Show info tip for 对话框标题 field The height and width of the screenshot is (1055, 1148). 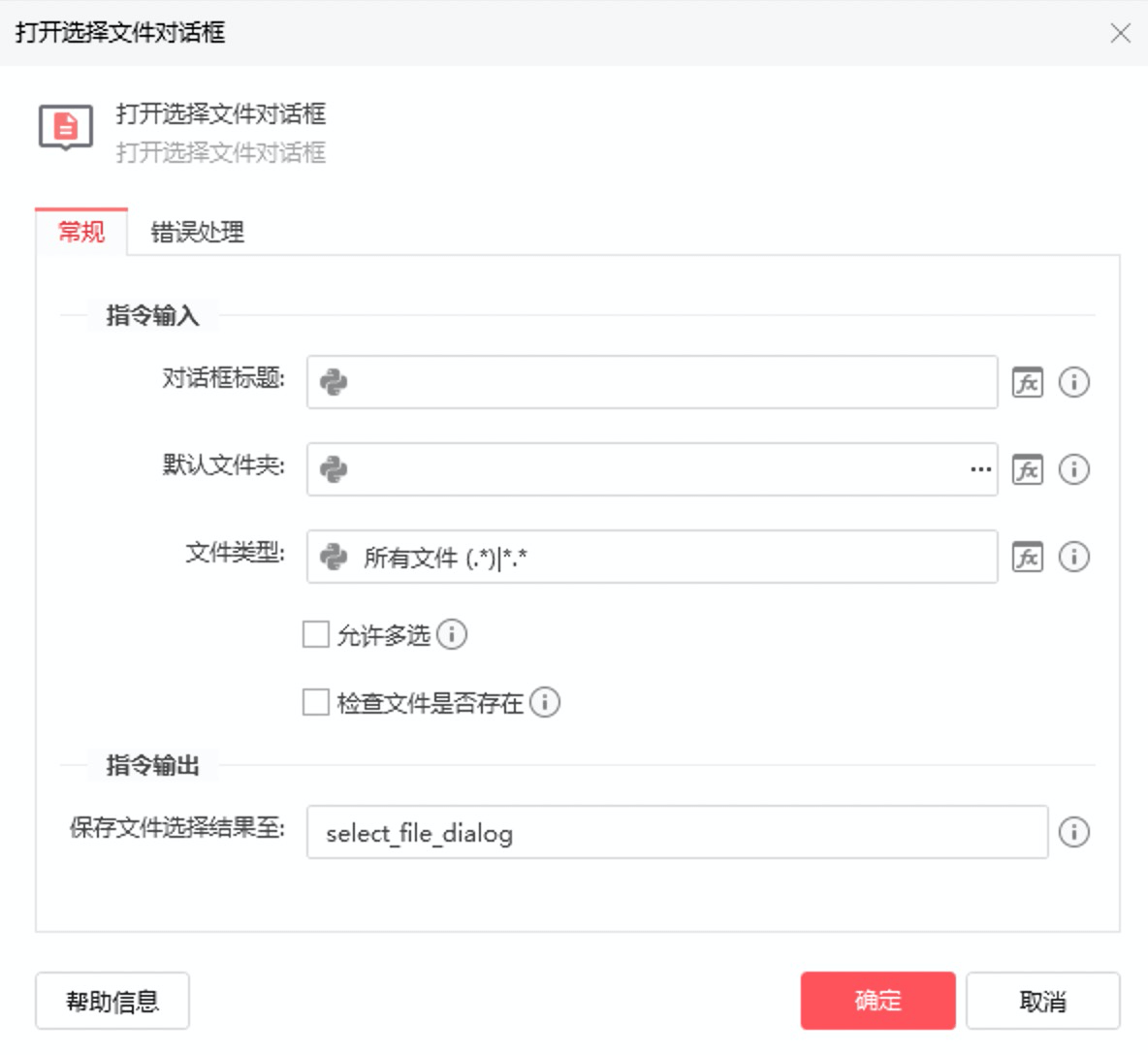click(x=1073, y=382)
